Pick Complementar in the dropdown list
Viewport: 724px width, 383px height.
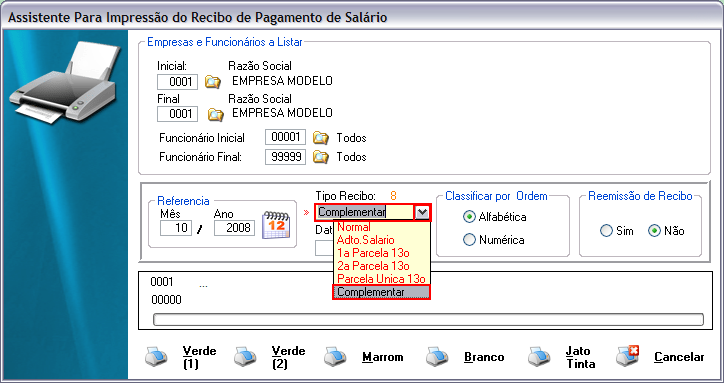tap(381, 292)
